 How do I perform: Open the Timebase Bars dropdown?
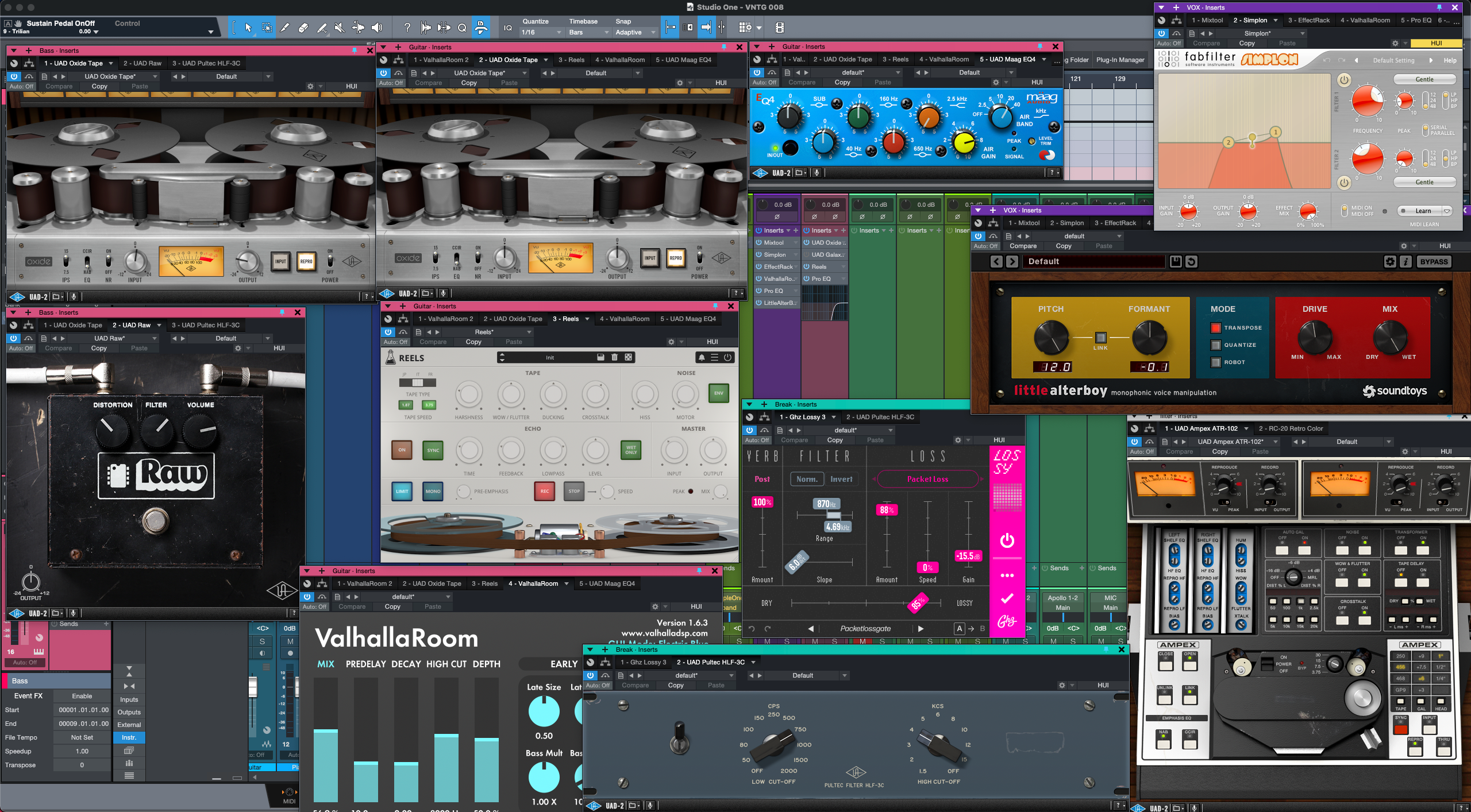(x=588, y=32)
